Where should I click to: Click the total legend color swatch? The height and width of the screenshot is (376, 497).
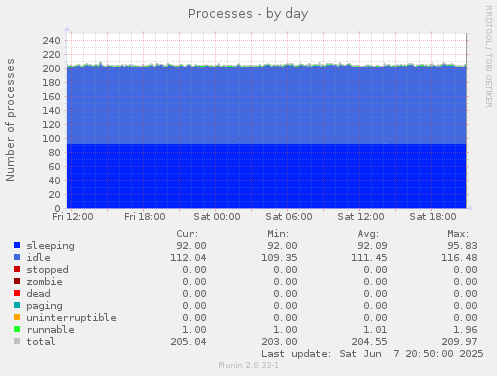(17, 341)
